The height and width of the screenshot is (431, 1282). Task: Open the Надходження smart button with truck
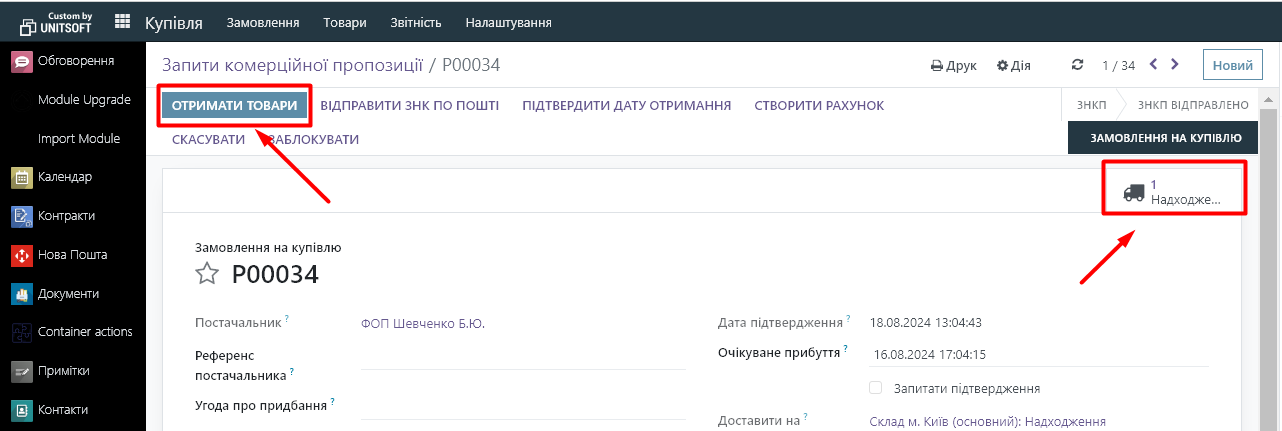point(1174,192)
